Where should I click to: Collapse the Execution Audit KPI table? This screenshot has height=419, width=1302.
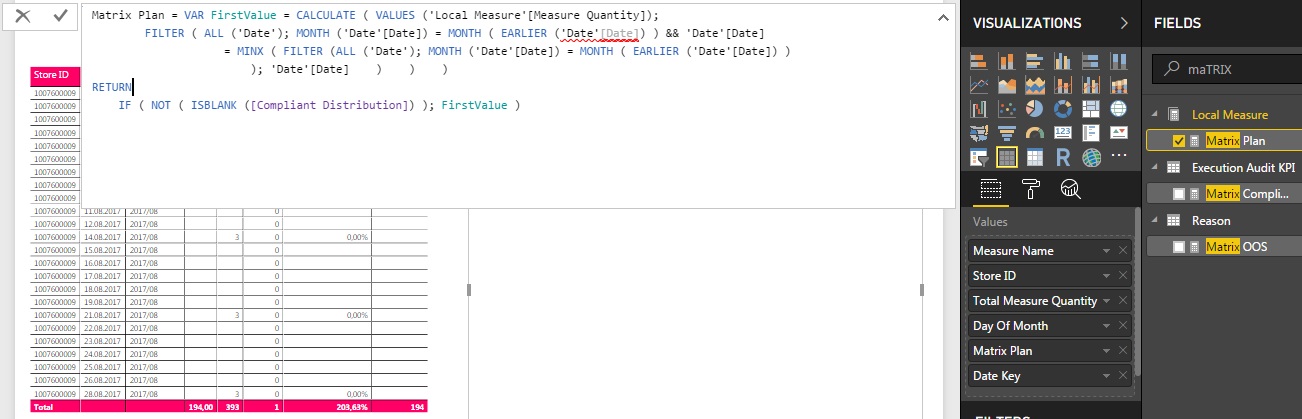pos(1154,168)
